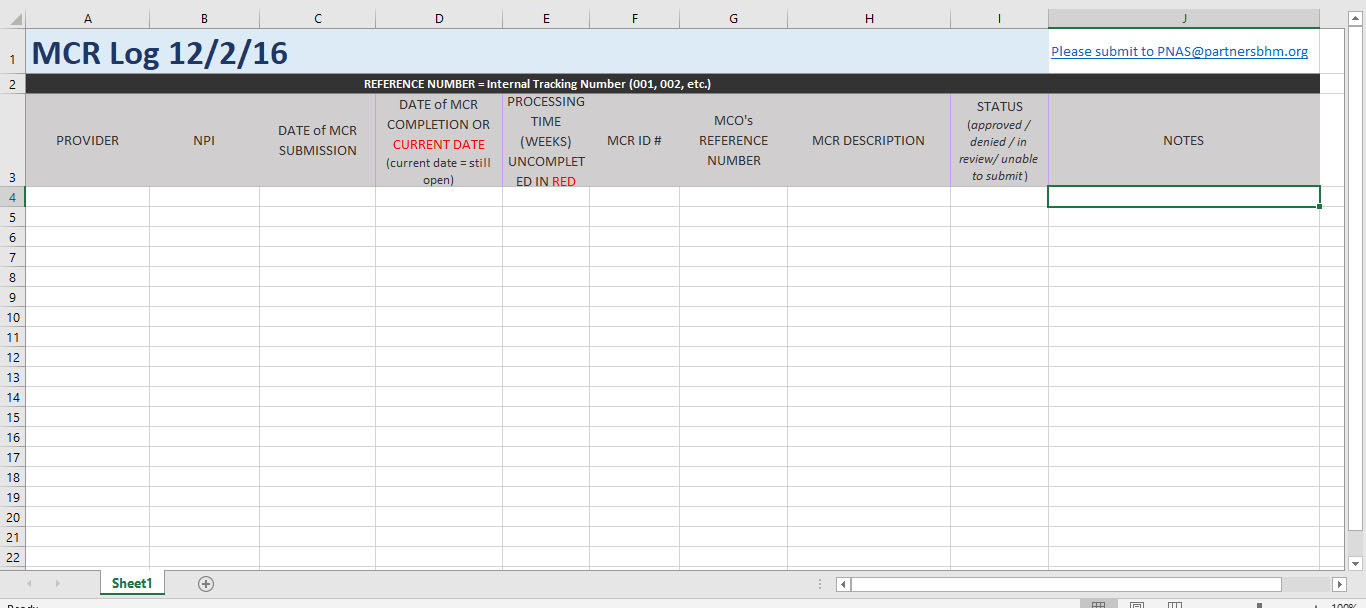Click the 'DATE of MCR COMPLETION OR CURRENT DATE' cell
1366x608 pixels.
[x=439, y=141]
